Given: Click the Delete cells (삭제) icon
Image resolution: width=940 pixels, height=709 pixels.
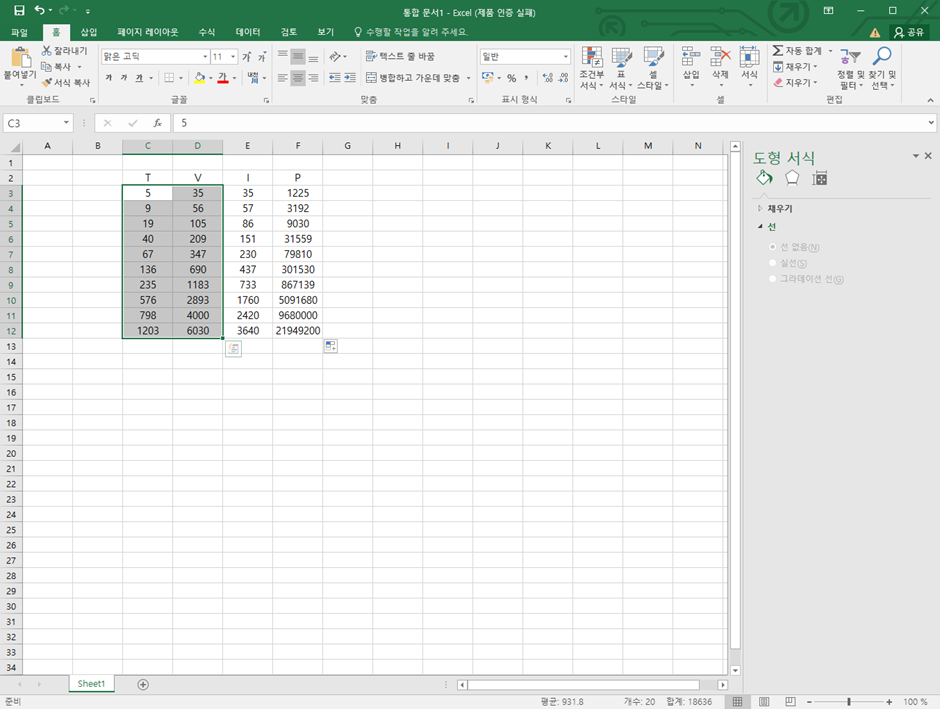Looking at the screenshot, I should click(x=720, y=57).
